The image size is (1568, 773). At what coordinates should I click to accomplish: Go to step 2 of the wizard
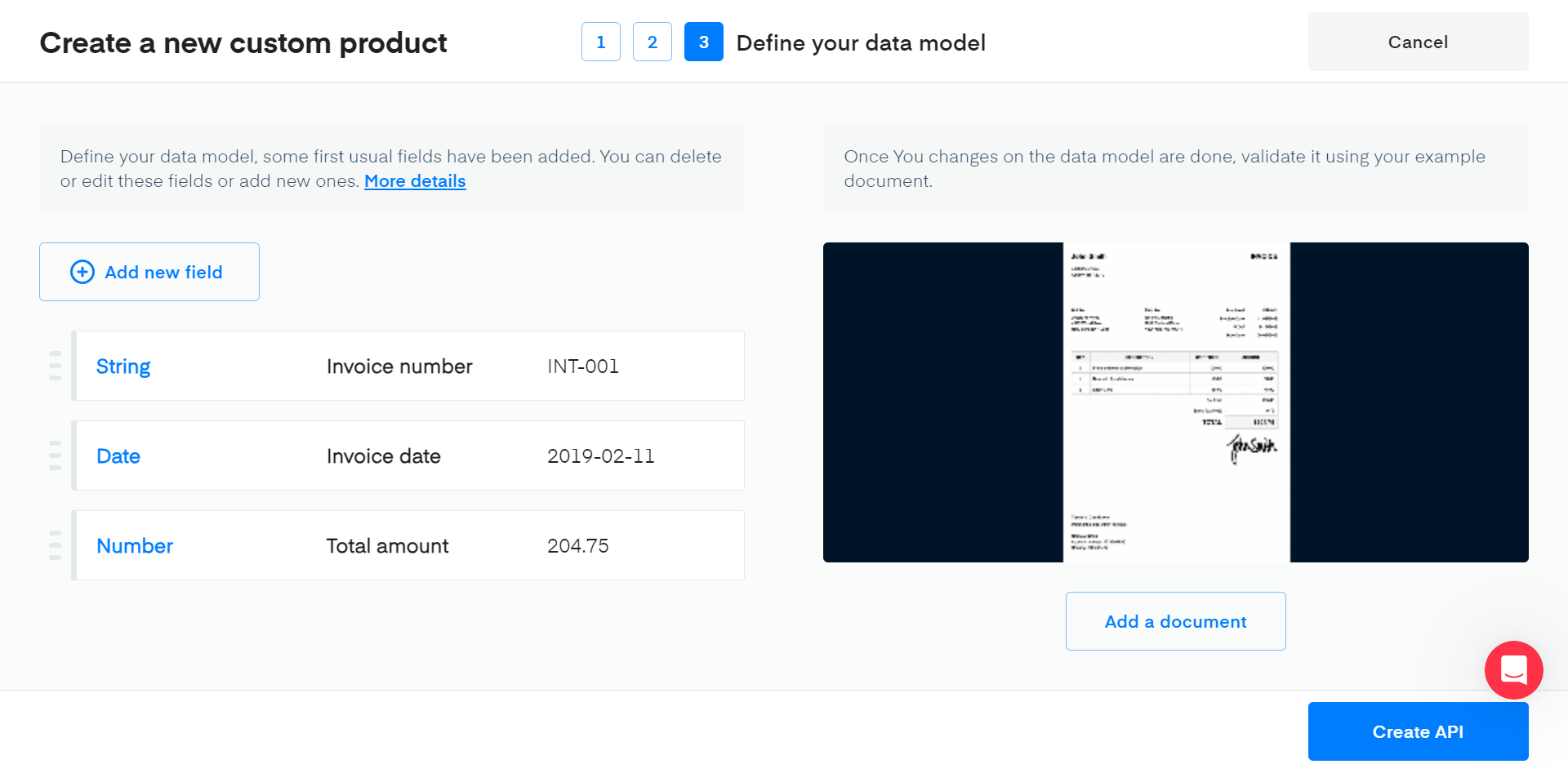click(x=653, y=42)
